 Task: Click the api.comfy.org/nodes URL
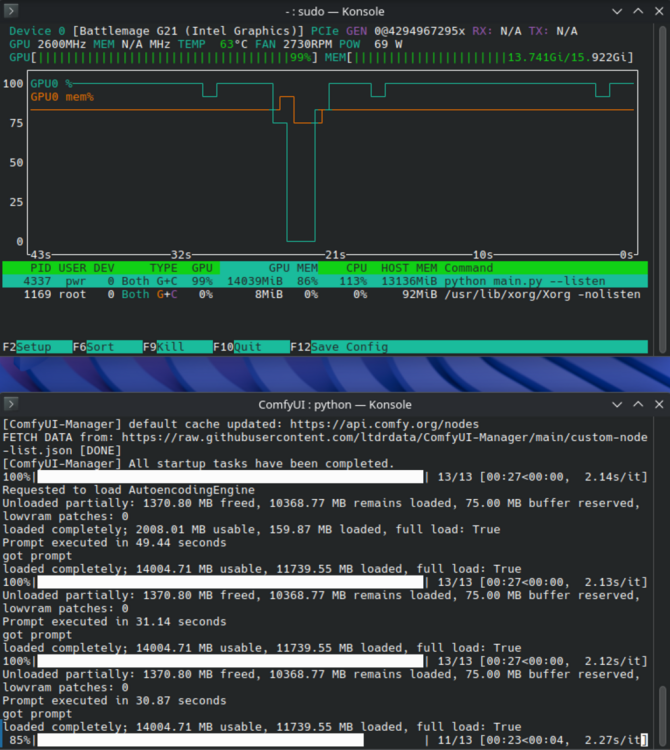384,424
